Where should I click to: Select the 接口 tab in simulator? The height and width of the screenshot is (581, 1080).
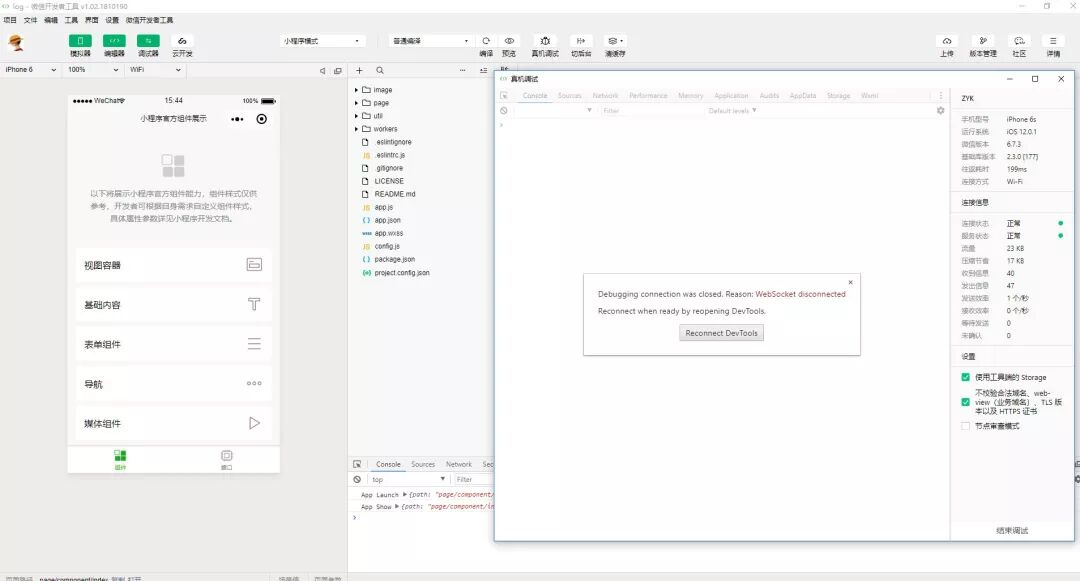pos(227,459)
